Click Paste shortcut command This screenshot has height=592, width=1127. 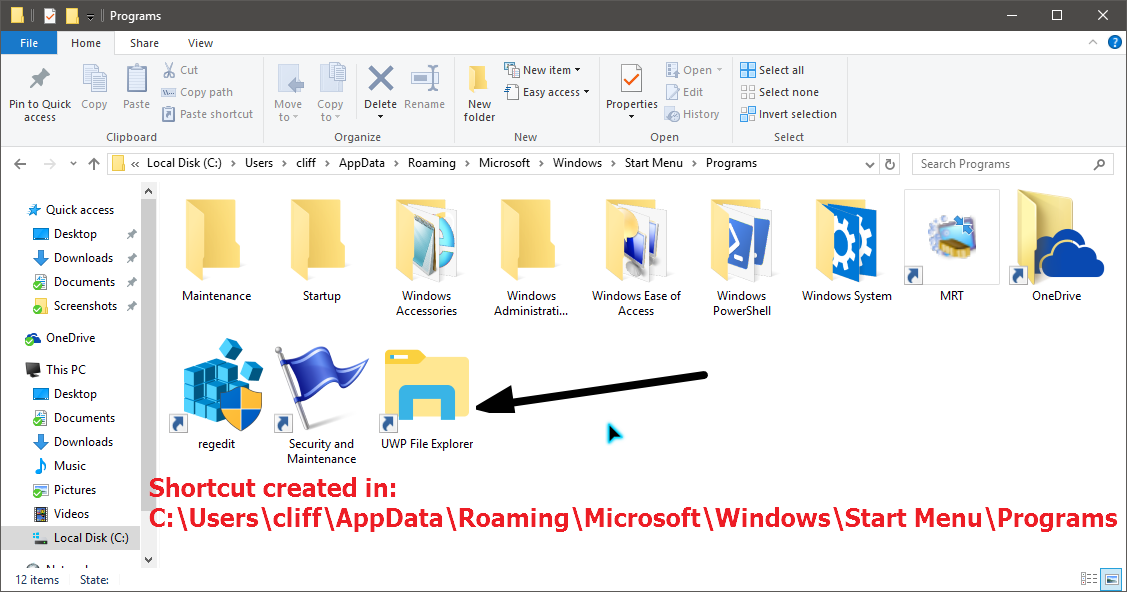click(208, 114)
